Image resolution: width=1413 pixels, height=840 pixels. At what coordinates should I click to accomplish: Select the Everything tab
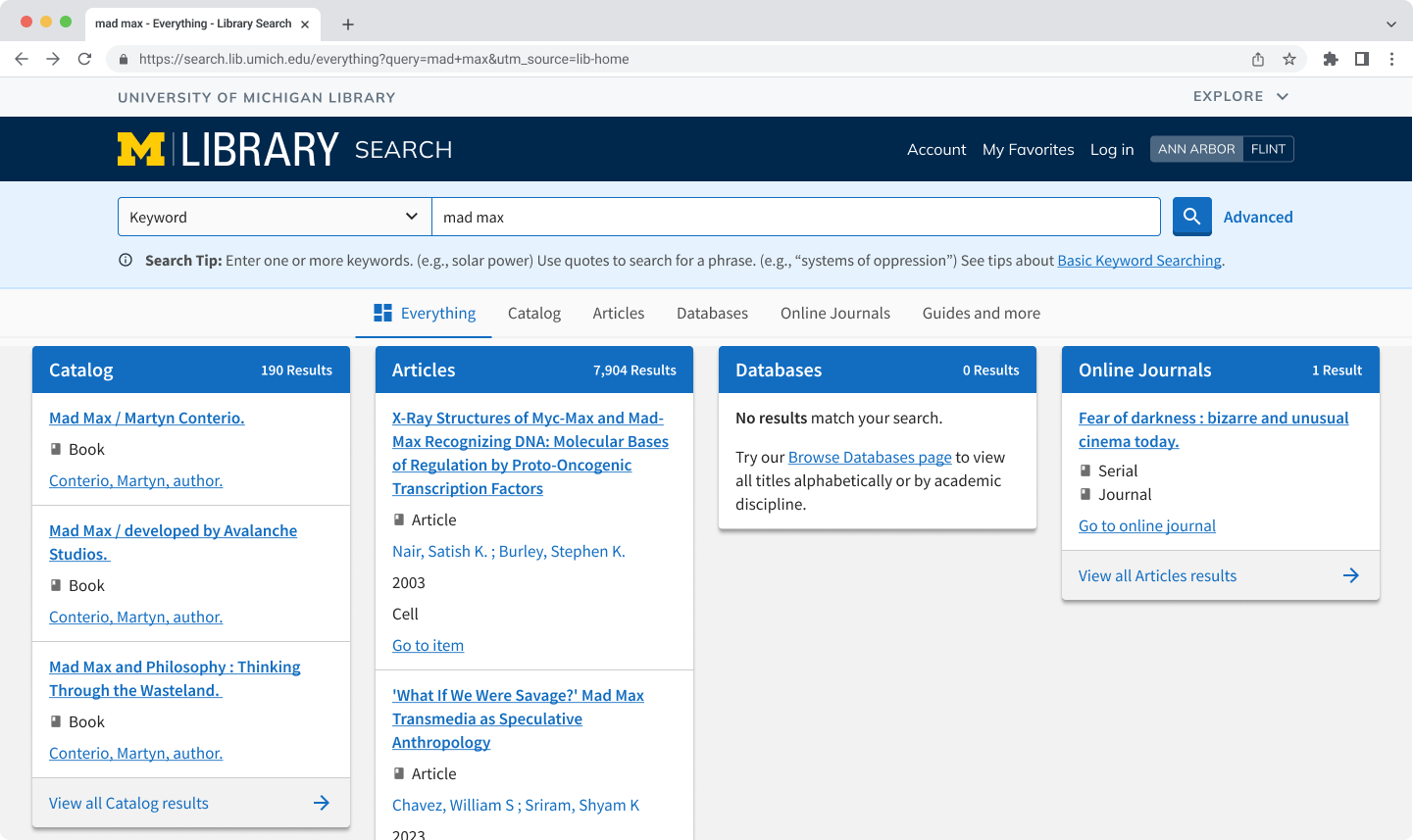pos(424,313)
